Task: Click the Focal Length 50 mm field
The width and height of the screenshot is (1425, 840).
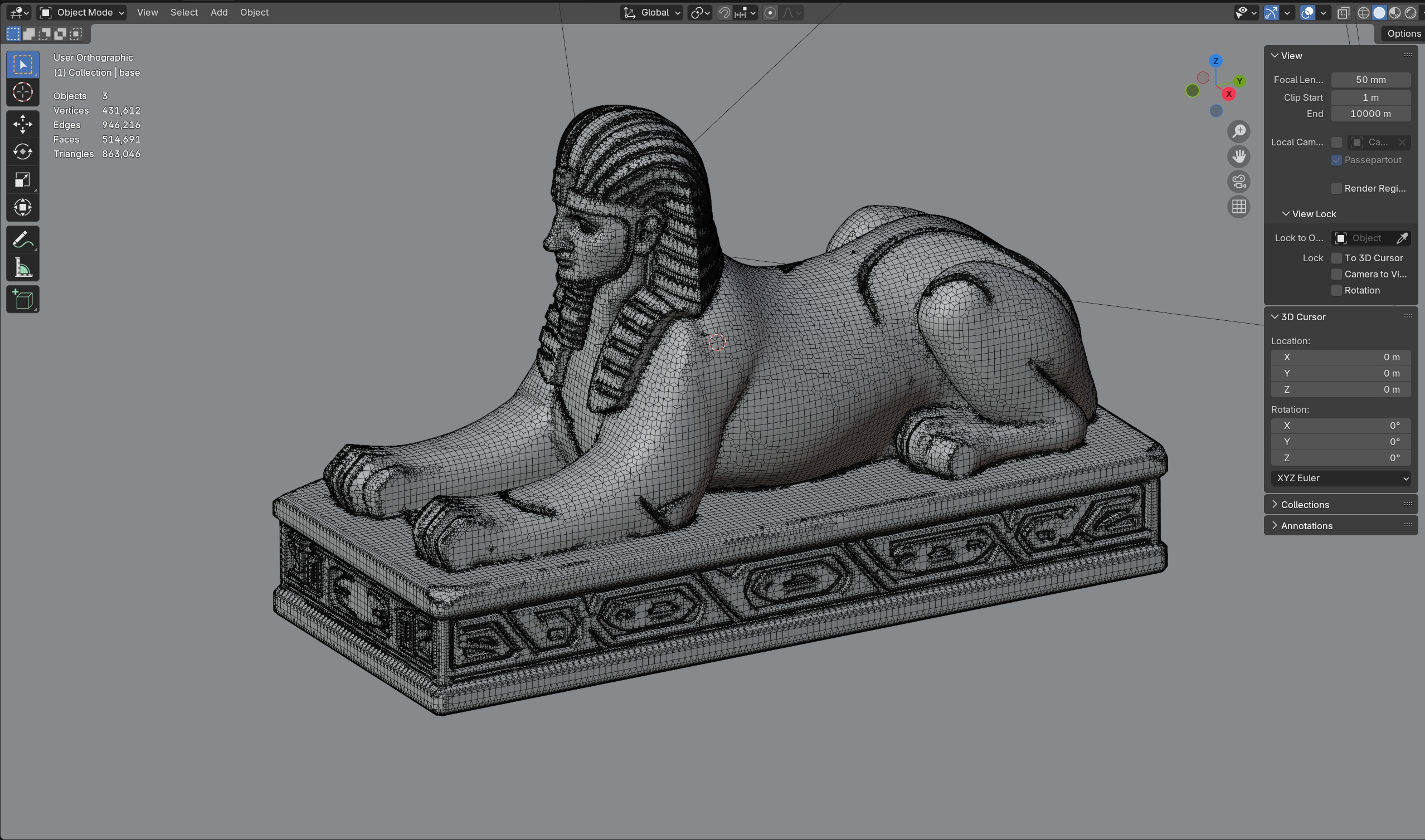Action: pos(1370,80)
